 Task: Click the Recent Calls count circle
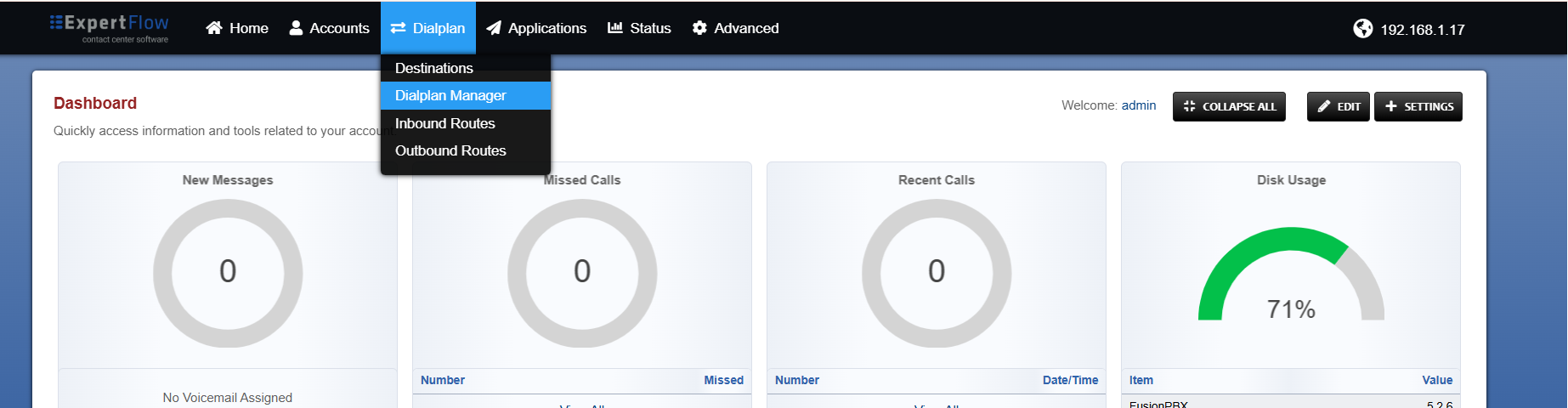click(937, 273)
